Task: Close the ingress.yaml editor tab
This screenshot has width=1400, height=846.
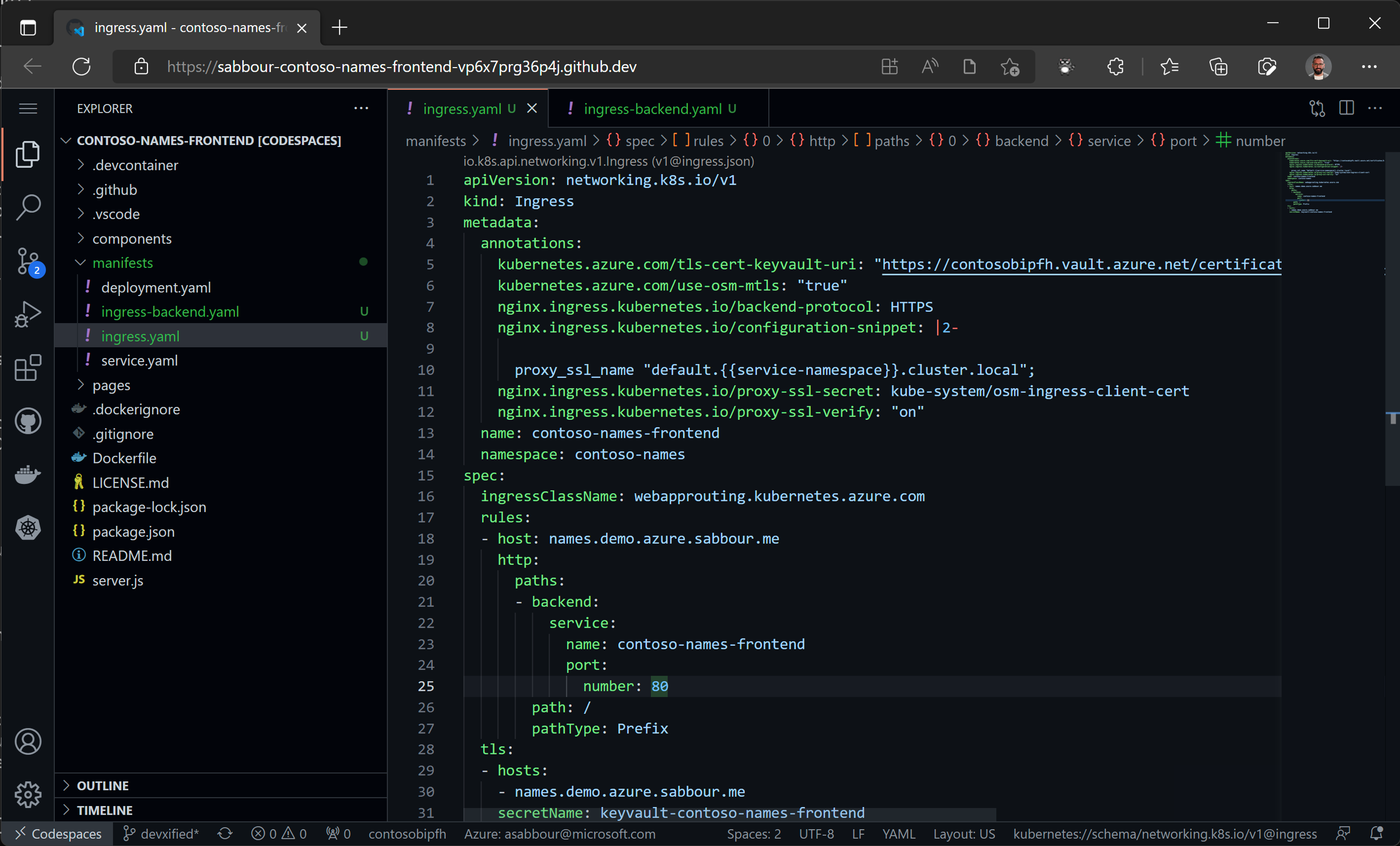Action: 532,109
